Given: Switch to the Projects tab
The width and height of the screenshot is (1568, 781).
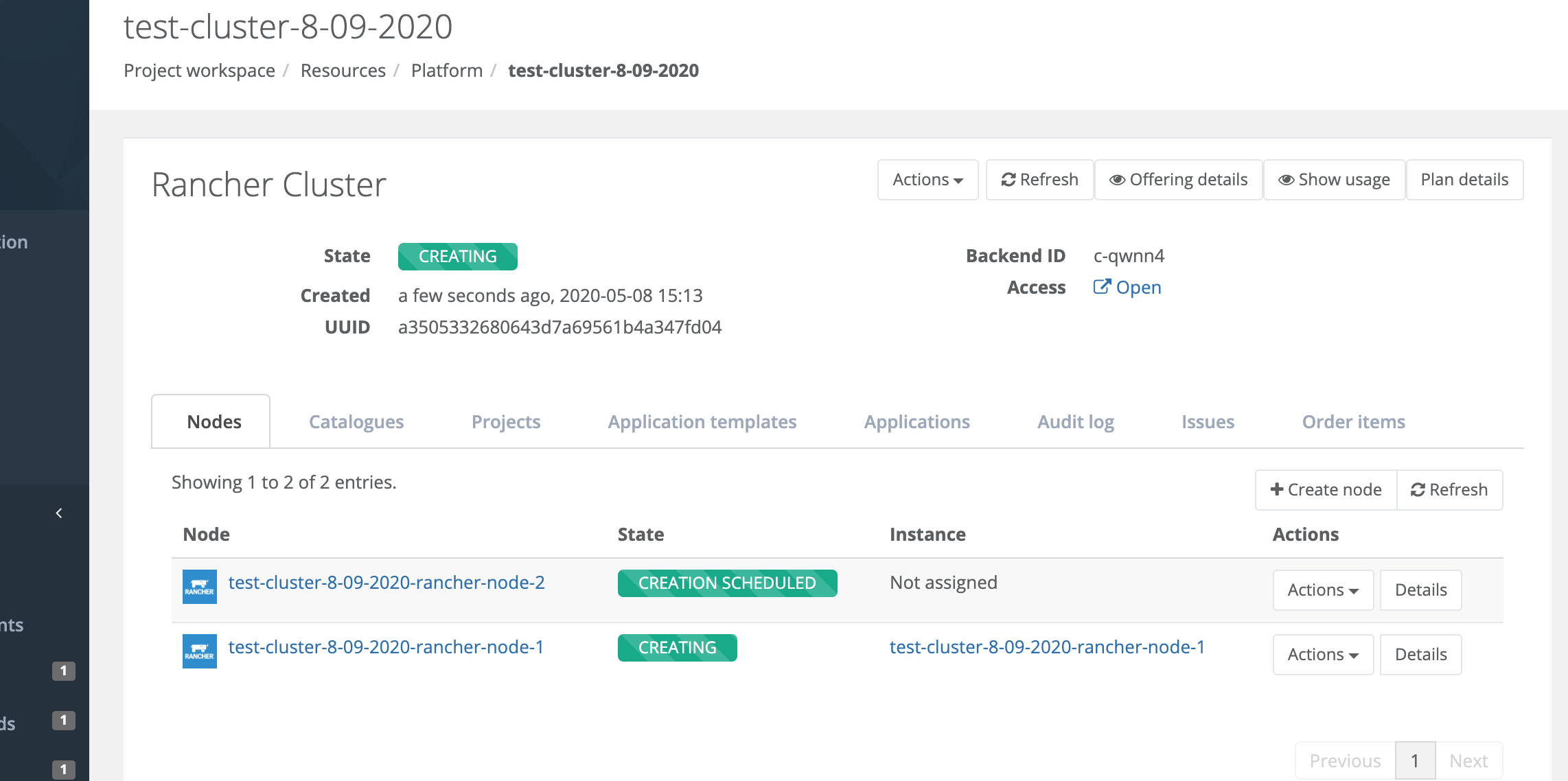Looking at the screenshot, I should click(x=506, y=421).
